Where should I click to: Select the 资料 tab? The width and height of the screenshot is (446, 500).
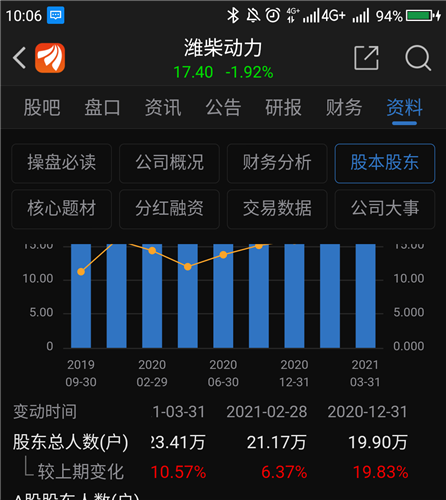pos(404,107)
